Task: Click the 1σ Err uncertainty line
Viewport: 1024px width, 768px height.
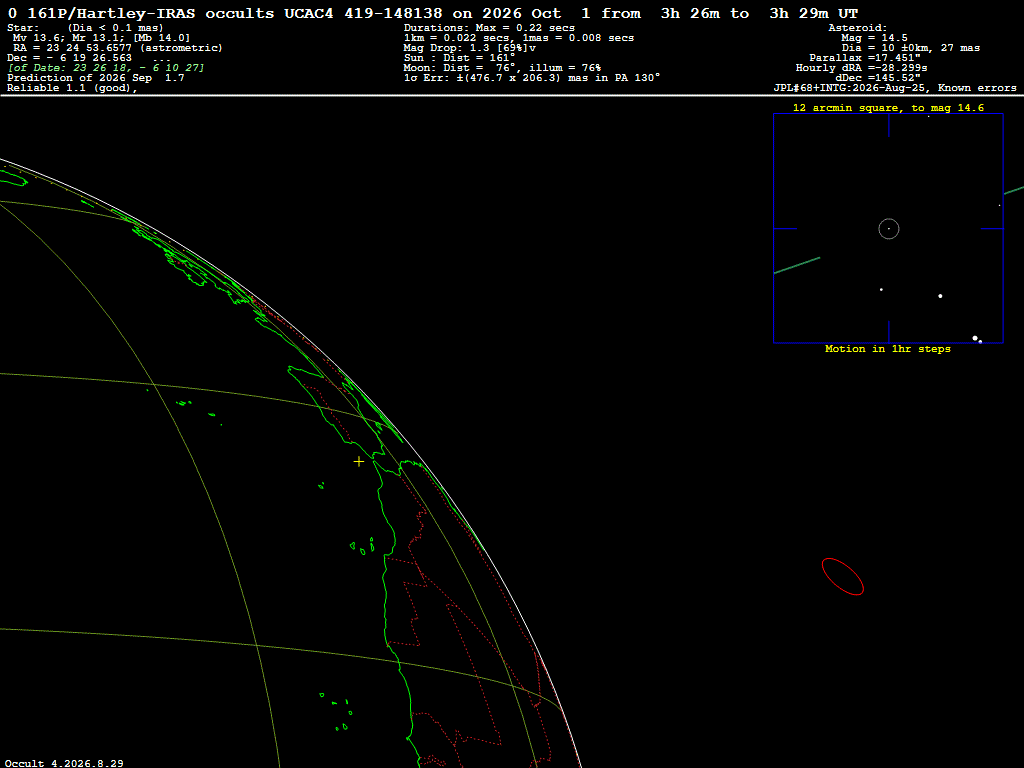Action: [x=532, y=78]
